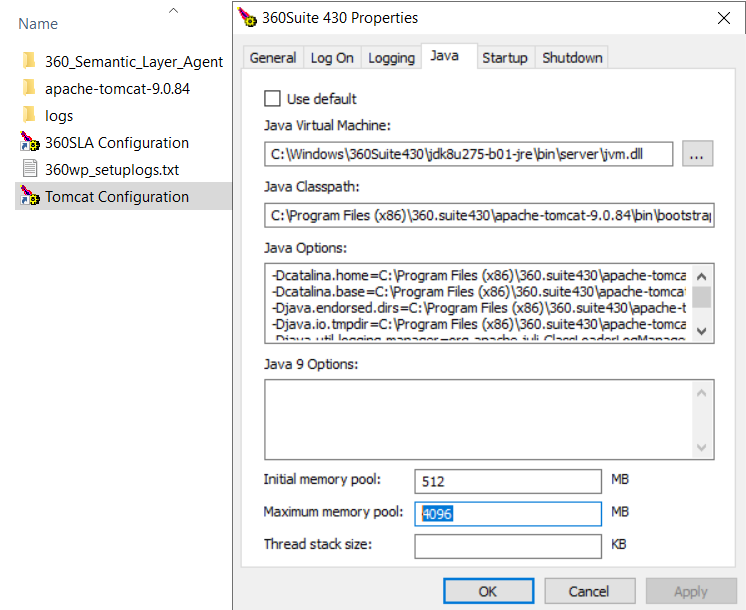Select the -Djava.io.tmpdir option line
Screen dimensions: 746x610
click(479, 324)
